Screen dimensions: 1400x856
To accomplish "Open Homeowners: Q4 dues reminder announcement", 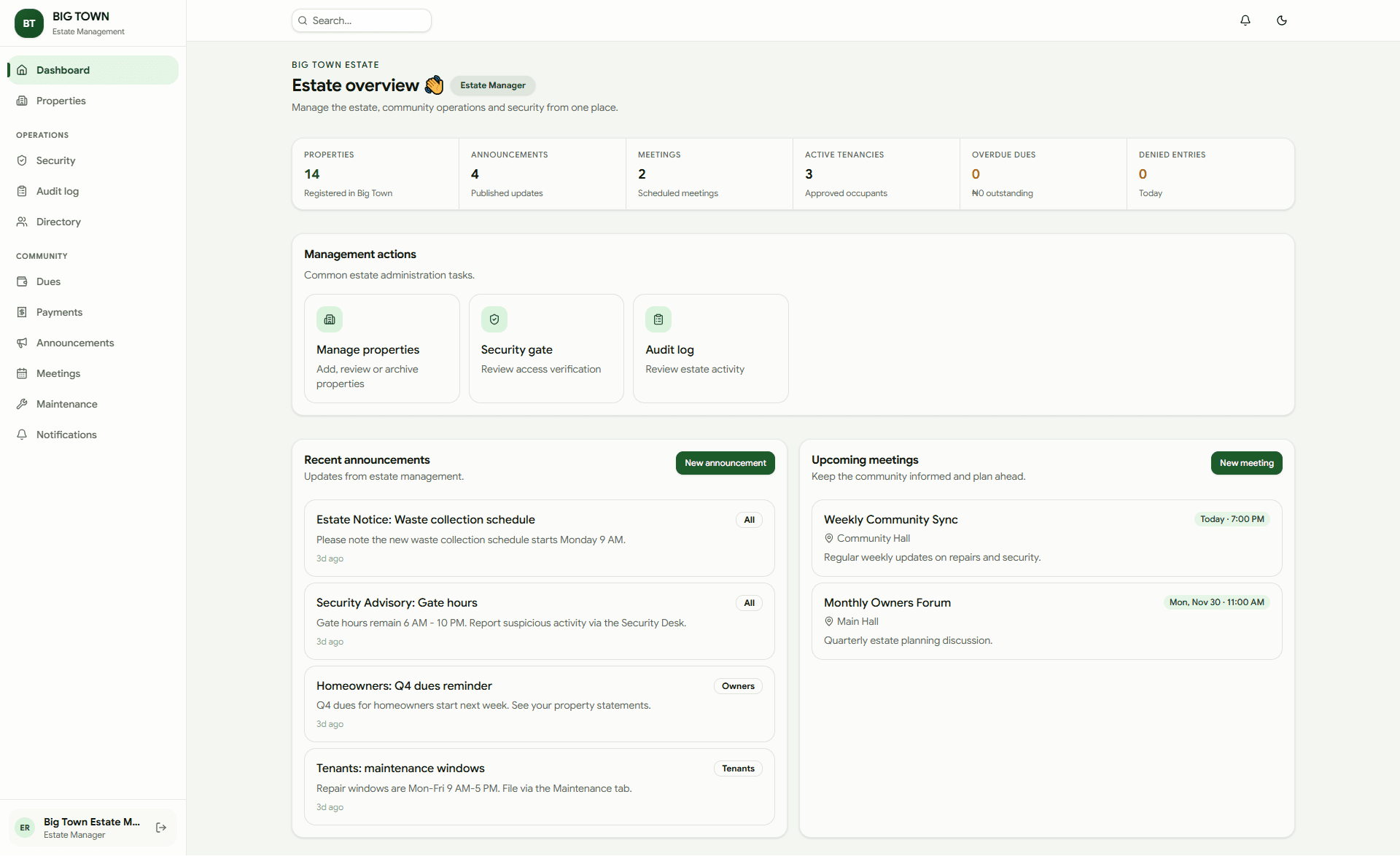I will pyautogui.click(x=540, y=704).
